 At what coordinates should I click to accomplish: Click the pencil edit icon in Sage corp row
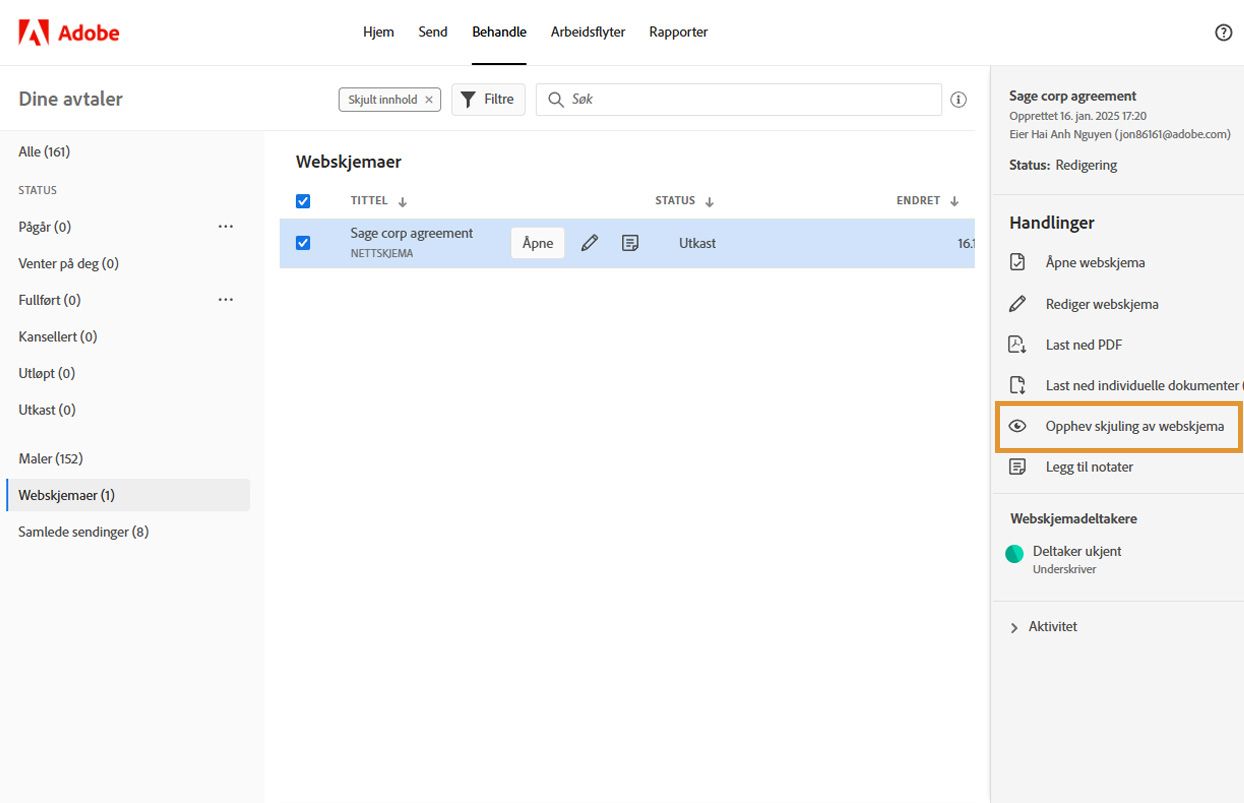(x=590, y=243)
